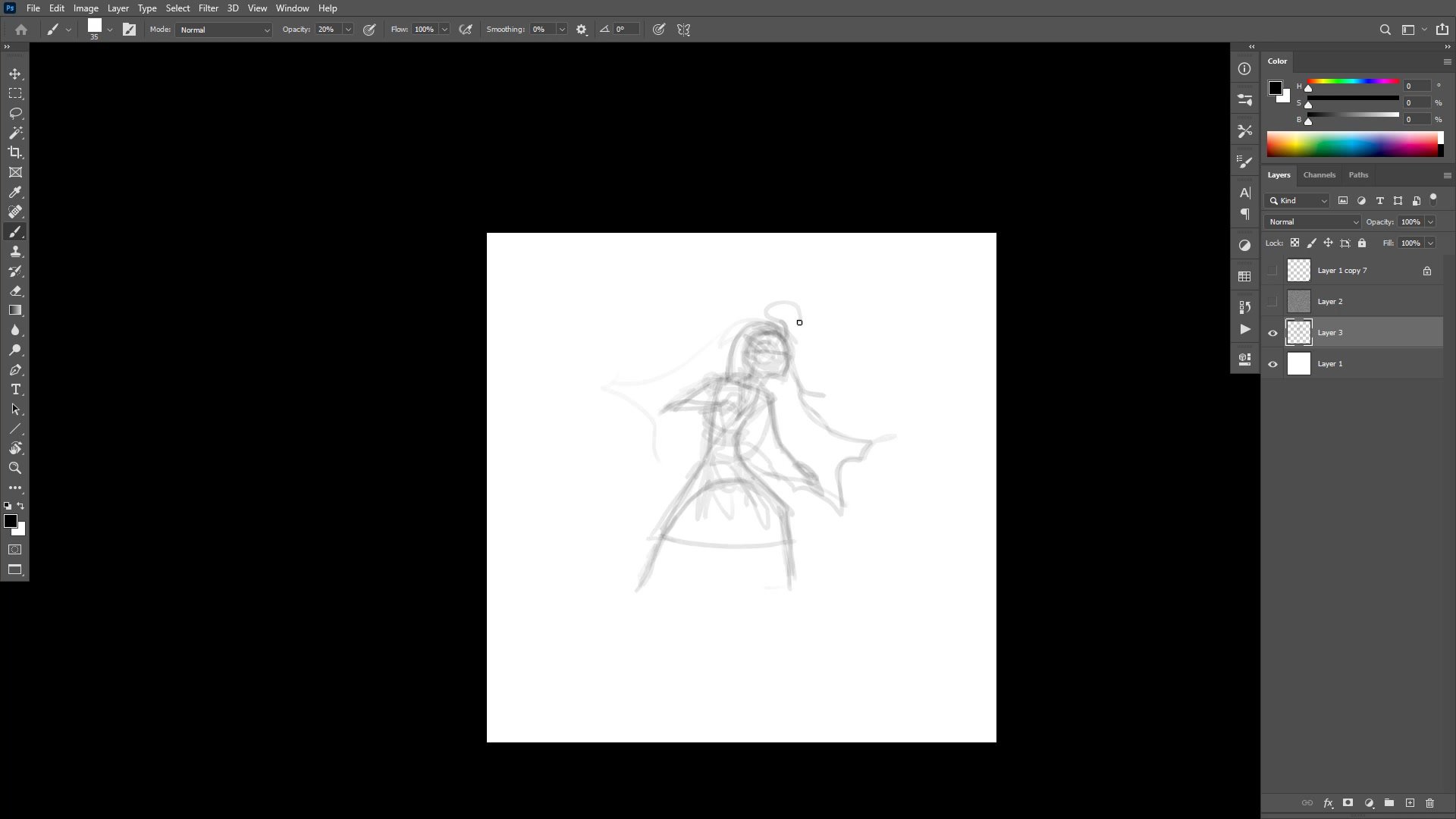Screen dimensions: 1456x819
Task: Select Layer 1 copy 7 thumbnail
Action: click(x=1299, y=271)
